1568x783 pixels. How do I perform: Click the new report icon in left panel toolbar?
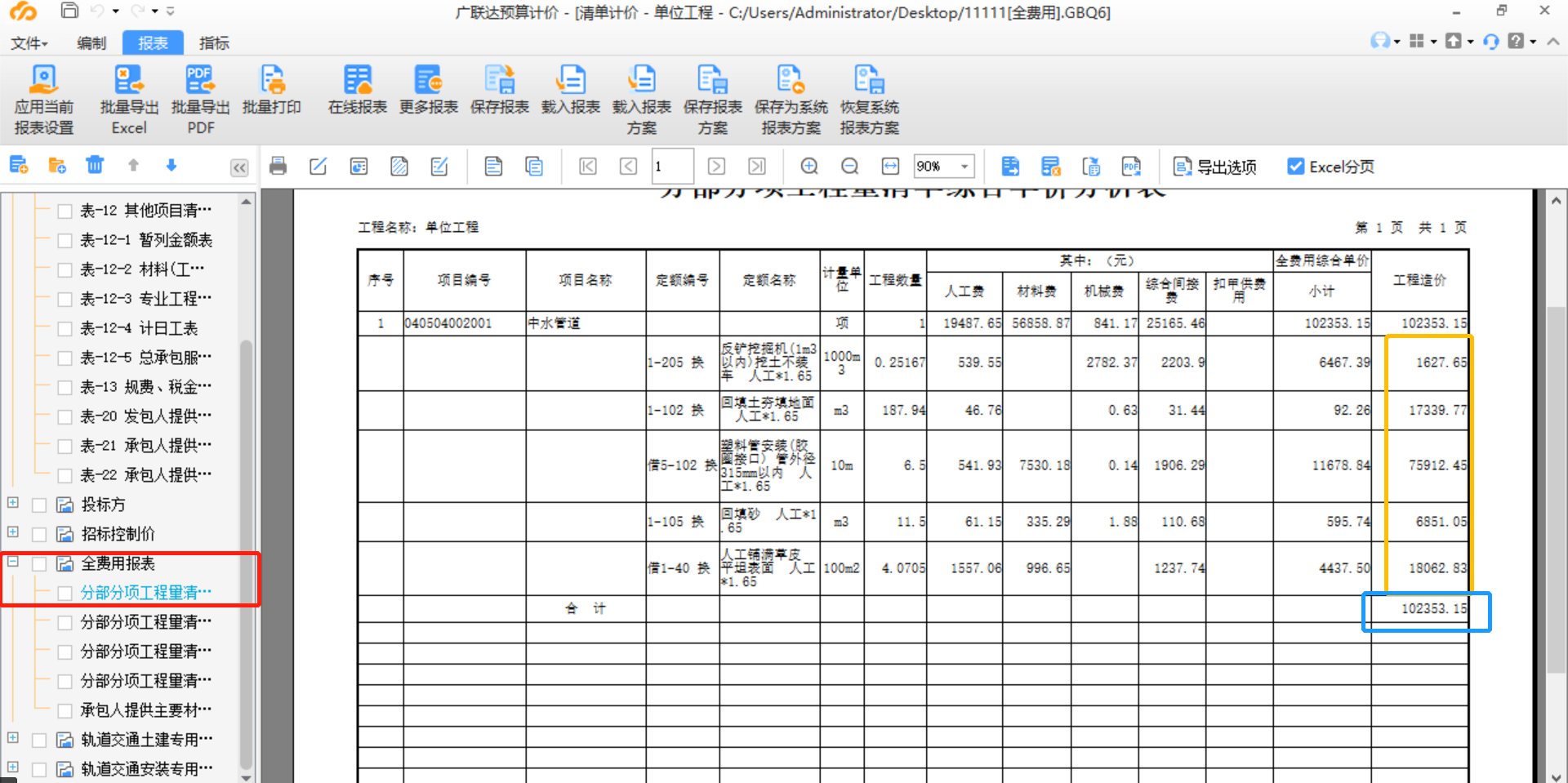(19, 166)
